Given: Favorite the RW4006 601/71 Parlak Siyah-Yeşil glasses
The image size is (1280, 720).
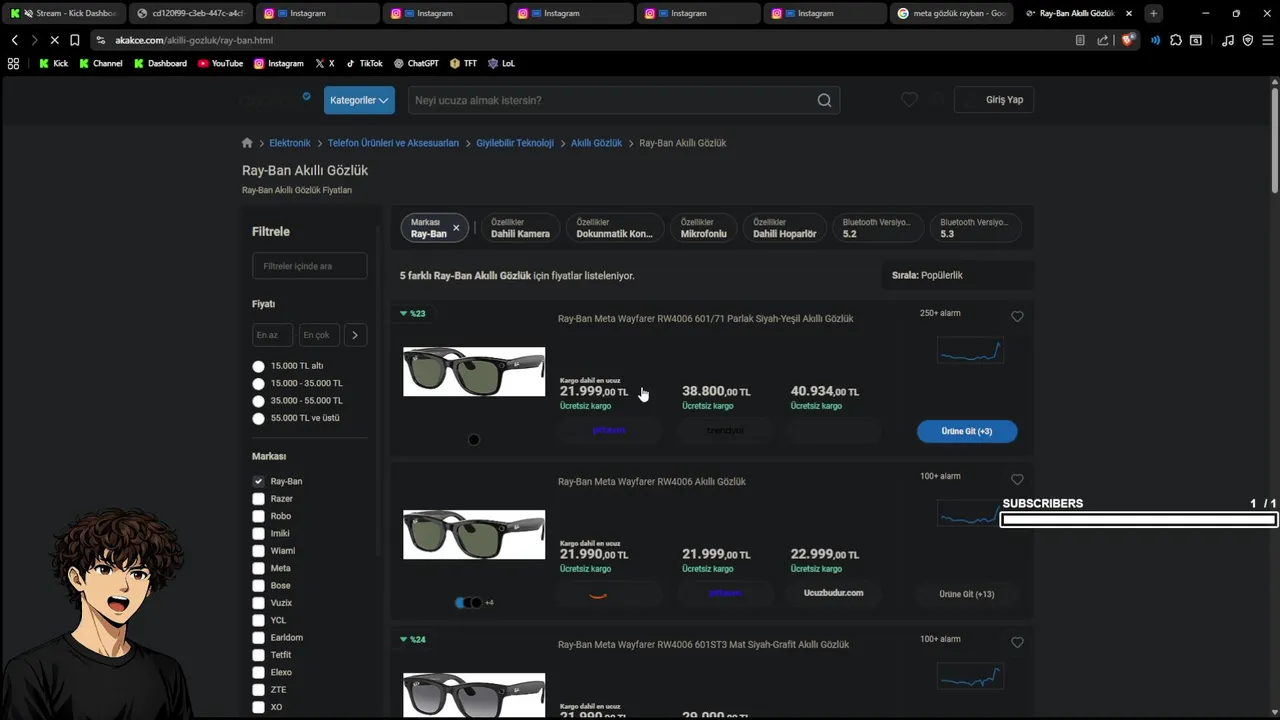Looking at the screenshot, I should pos(1017,316).
